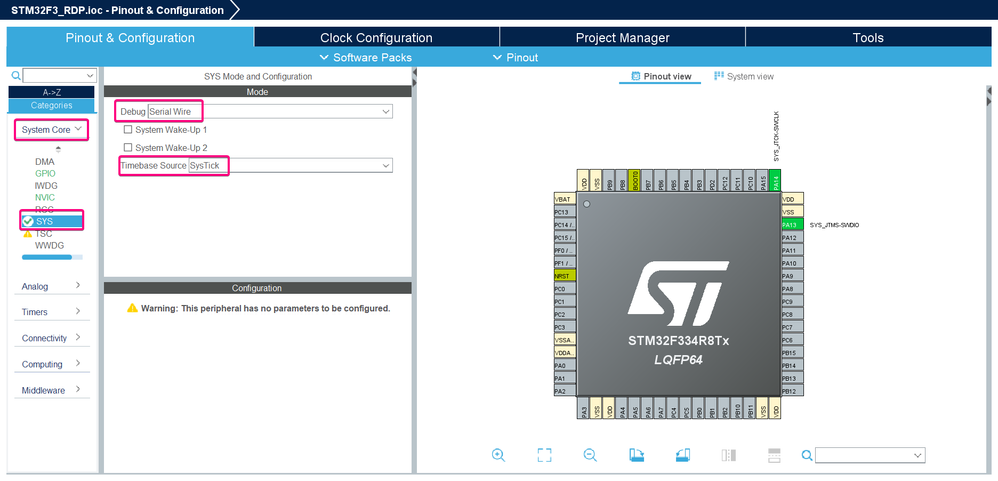This screenshot has width=998, height=481.
Task: Click the sort arrows above DMA
Action: pos(59,149)
